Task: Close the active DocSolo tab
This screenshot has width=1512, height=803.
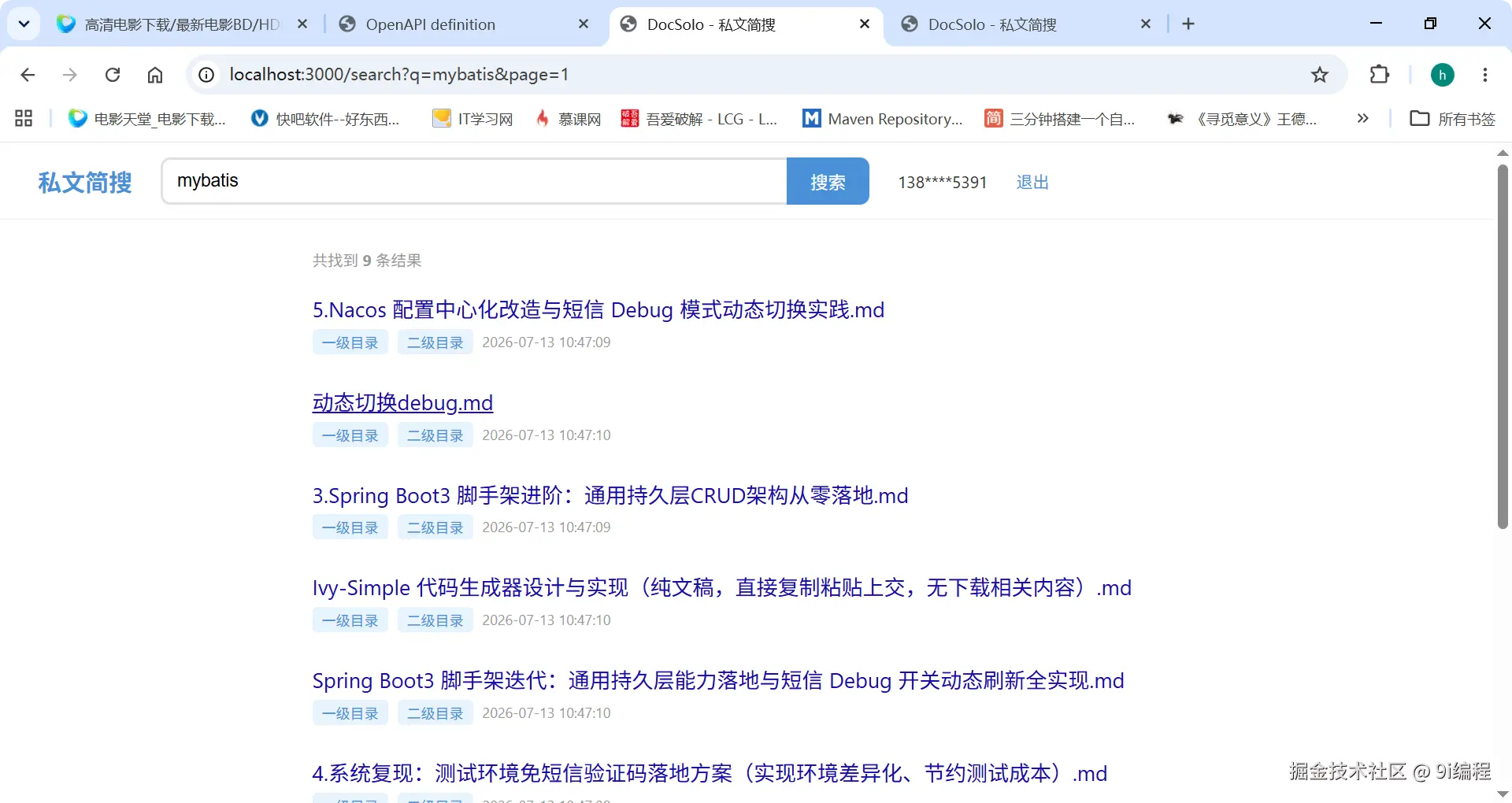Action: [865, 24]
